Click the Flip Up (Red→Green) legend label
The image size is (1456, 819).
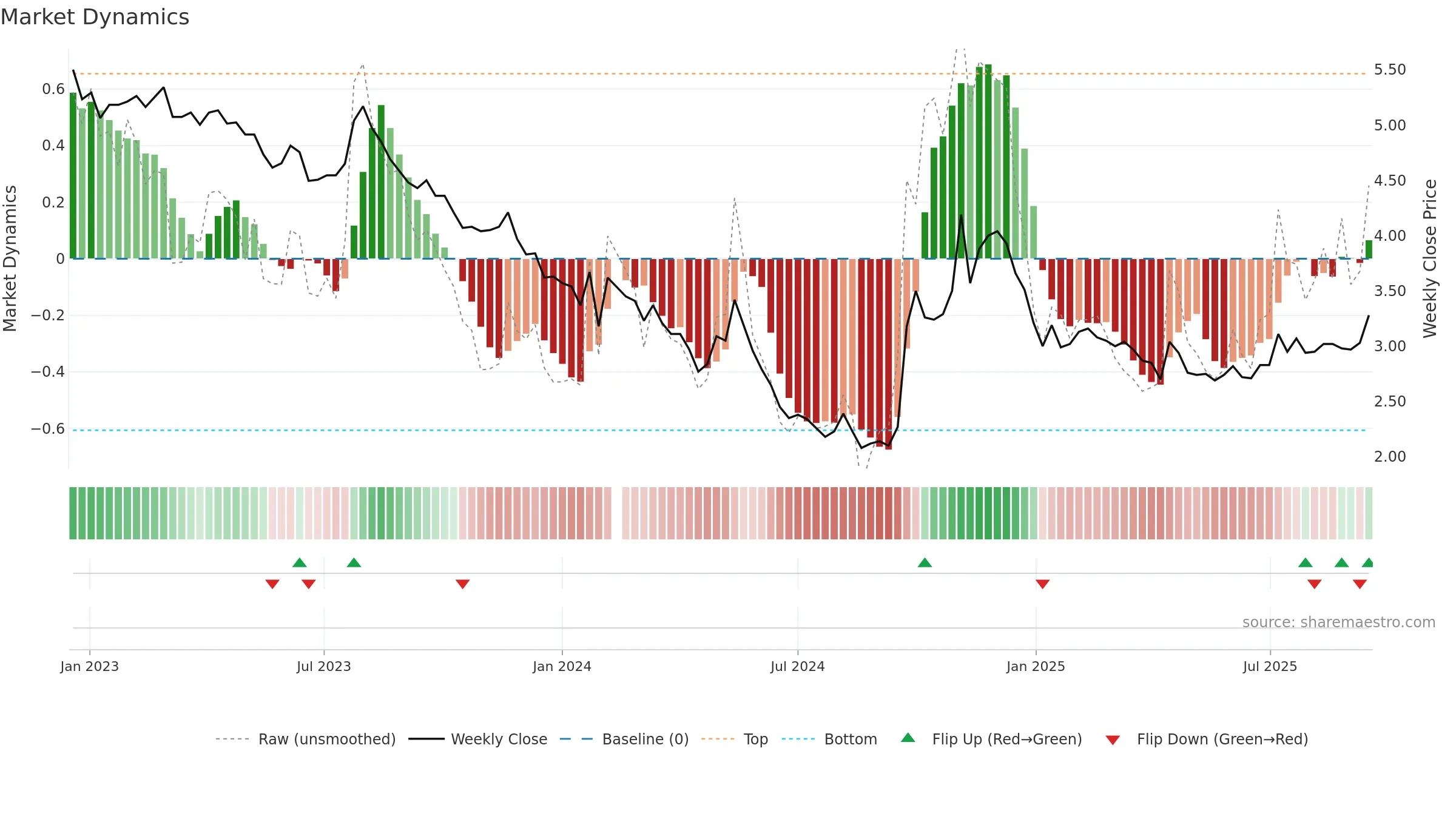click(x=1007, y=739)
